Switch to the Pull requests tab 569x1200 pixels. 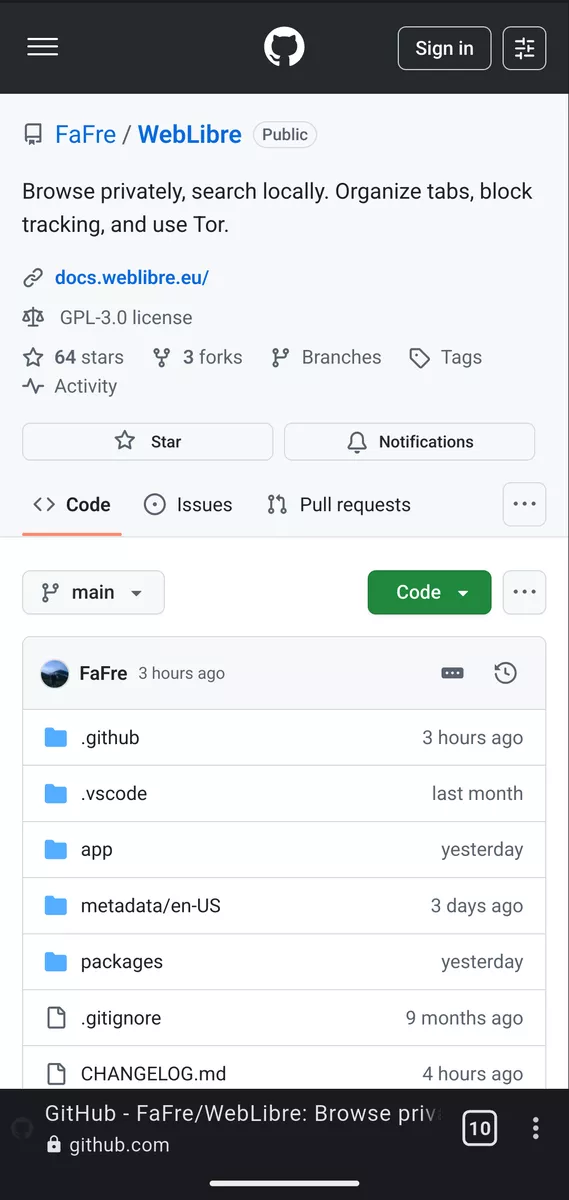click(x=339, y=505)
